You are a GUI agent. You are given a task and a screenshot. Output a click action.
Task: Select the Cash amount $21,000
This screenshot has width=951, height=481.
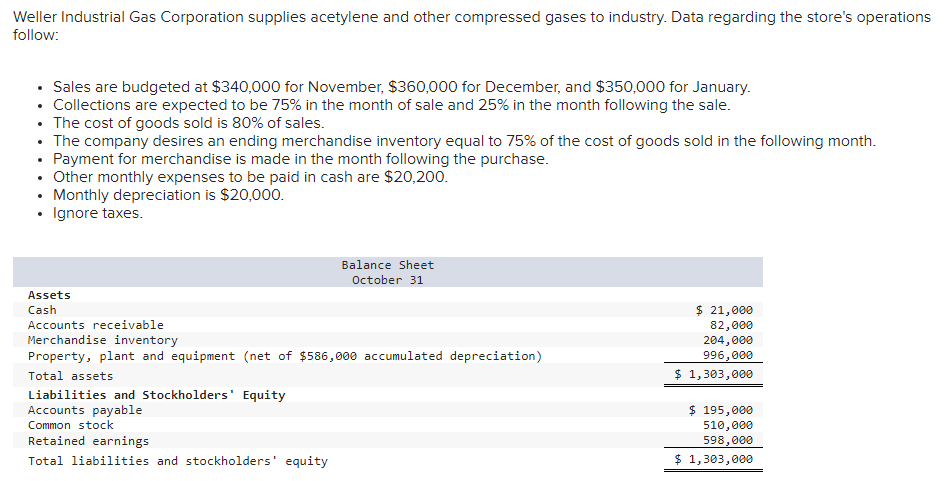pyautogui.click(x=724, y=310)
